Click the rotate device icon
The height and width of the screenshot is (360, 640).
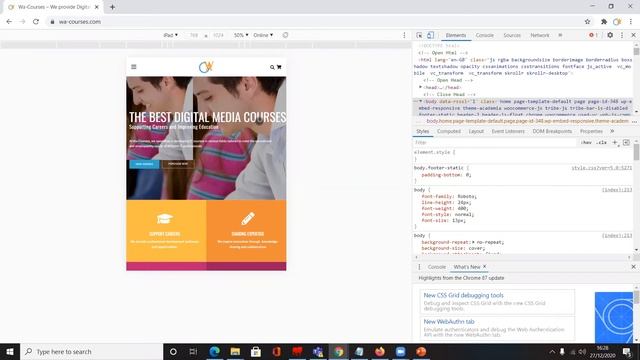click(285, 35)
